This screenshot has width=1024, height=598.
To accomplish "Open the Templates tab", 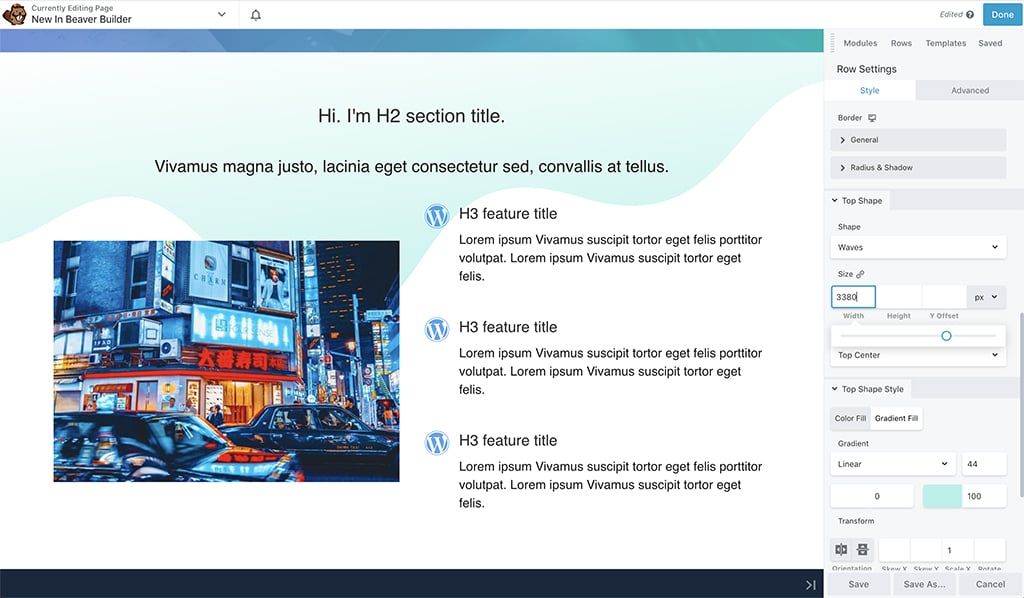I will pyautogui.click(x=945, y=43).
